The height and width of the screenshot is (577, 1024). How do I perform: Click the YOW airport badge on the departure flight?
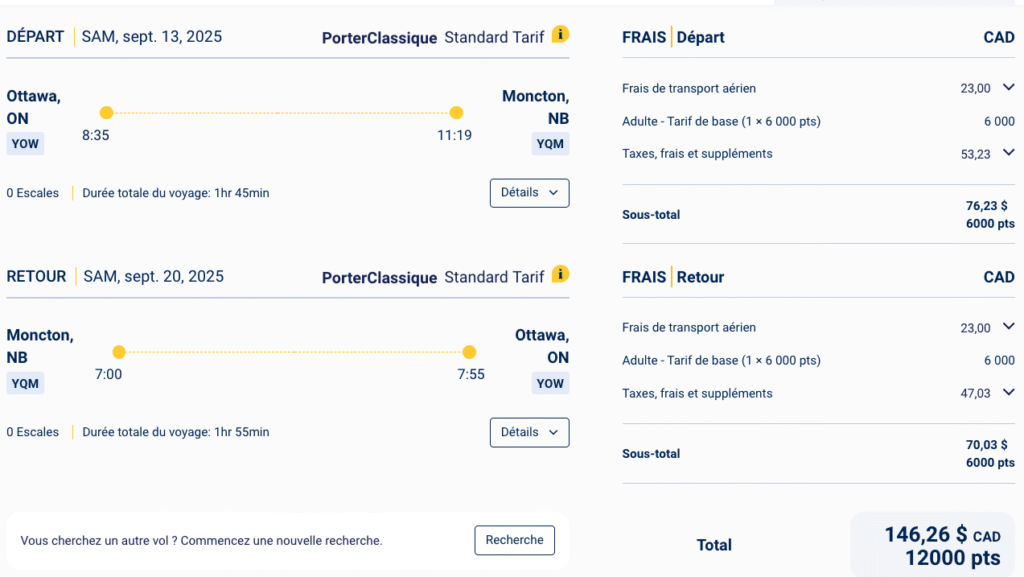(x=25, y=144)
